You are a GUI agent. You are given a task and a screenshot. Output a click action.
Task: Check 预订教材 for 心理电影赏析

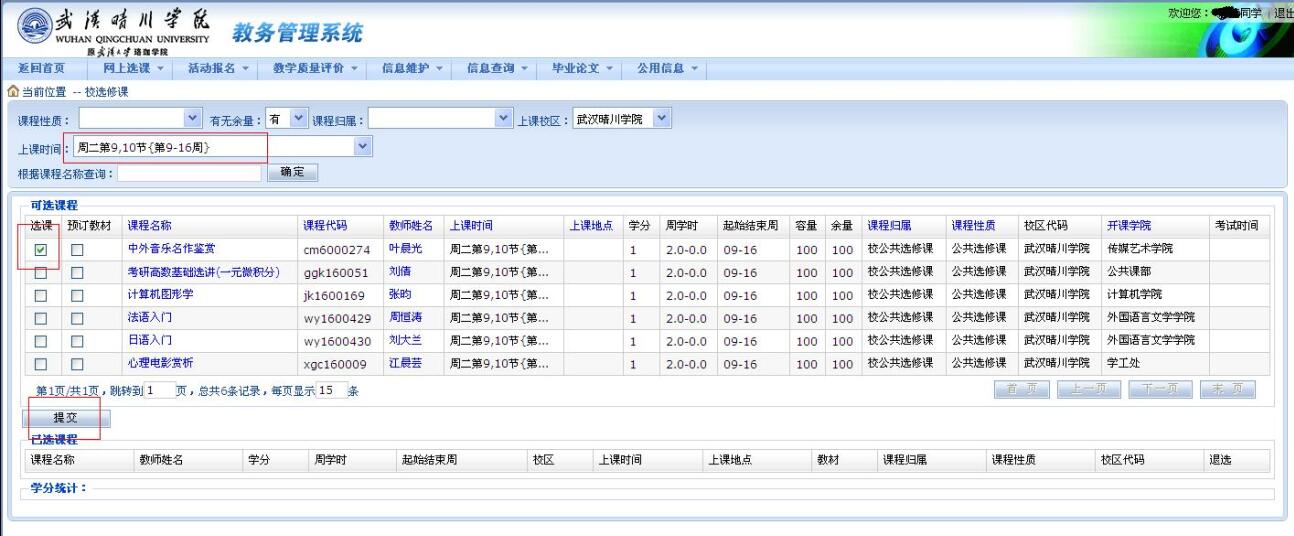(x=77, y=364)
